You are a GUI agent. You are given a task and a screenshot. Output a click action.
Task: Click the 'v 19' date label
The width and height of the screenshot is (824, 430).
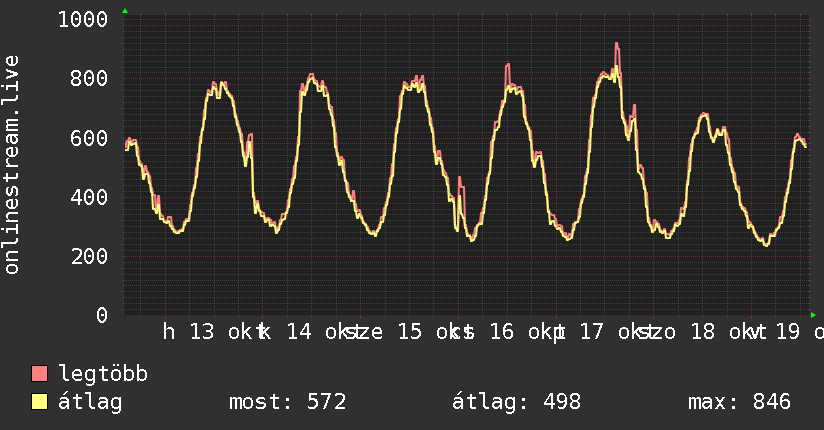pyautogui.click(x=777, y=332)
